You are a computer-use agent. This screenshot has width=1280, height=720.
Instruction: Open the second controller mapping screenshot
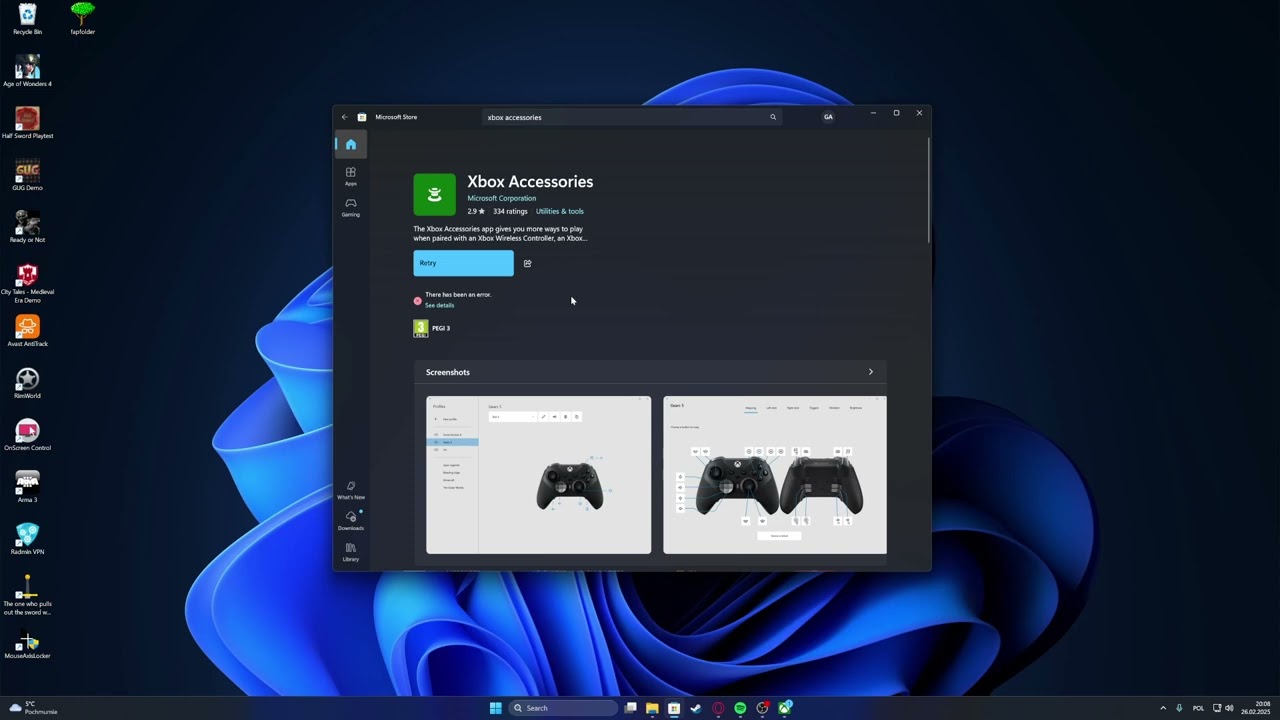click(x=775, y=475)
